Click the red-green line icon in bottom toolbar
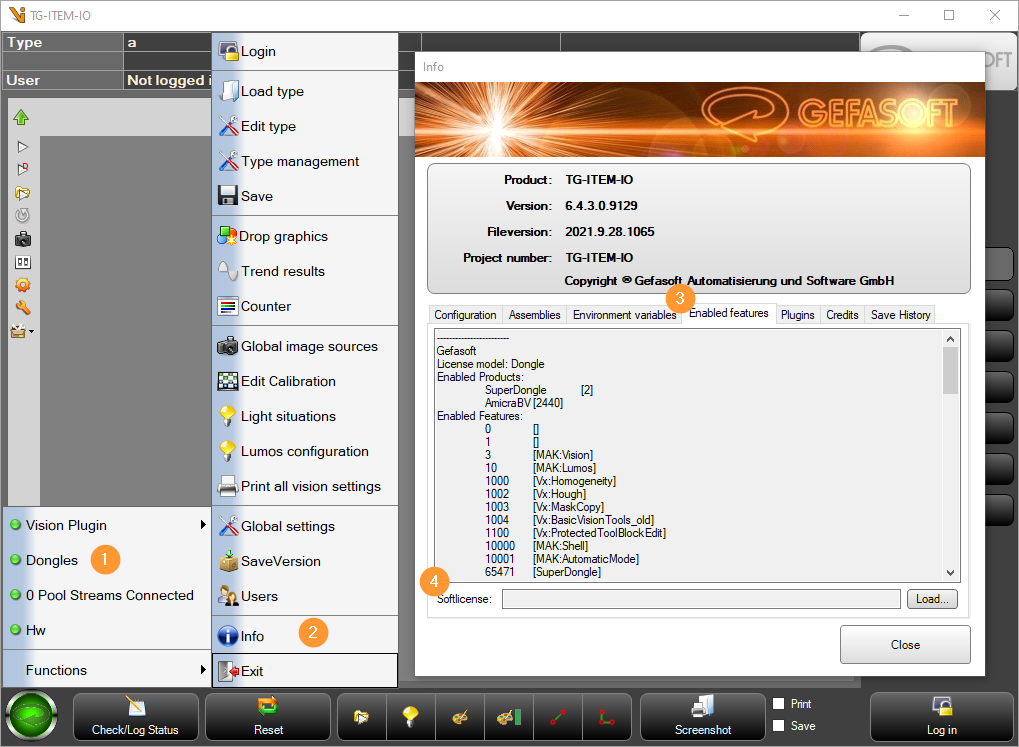1019x747 pixels. point(558,716)
